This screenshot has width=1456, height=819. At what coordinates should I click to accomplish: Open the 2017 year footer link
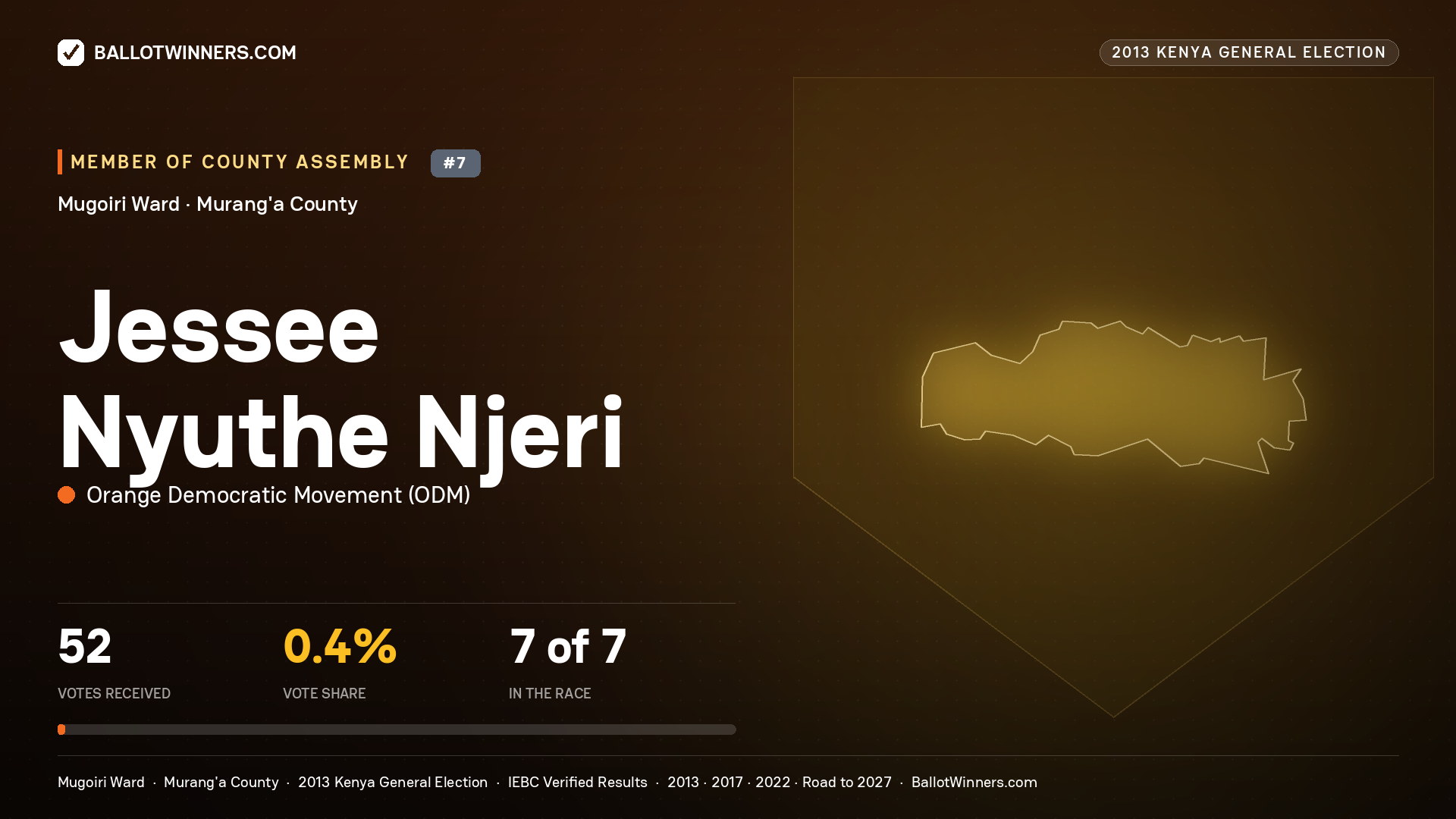point(726,782)
